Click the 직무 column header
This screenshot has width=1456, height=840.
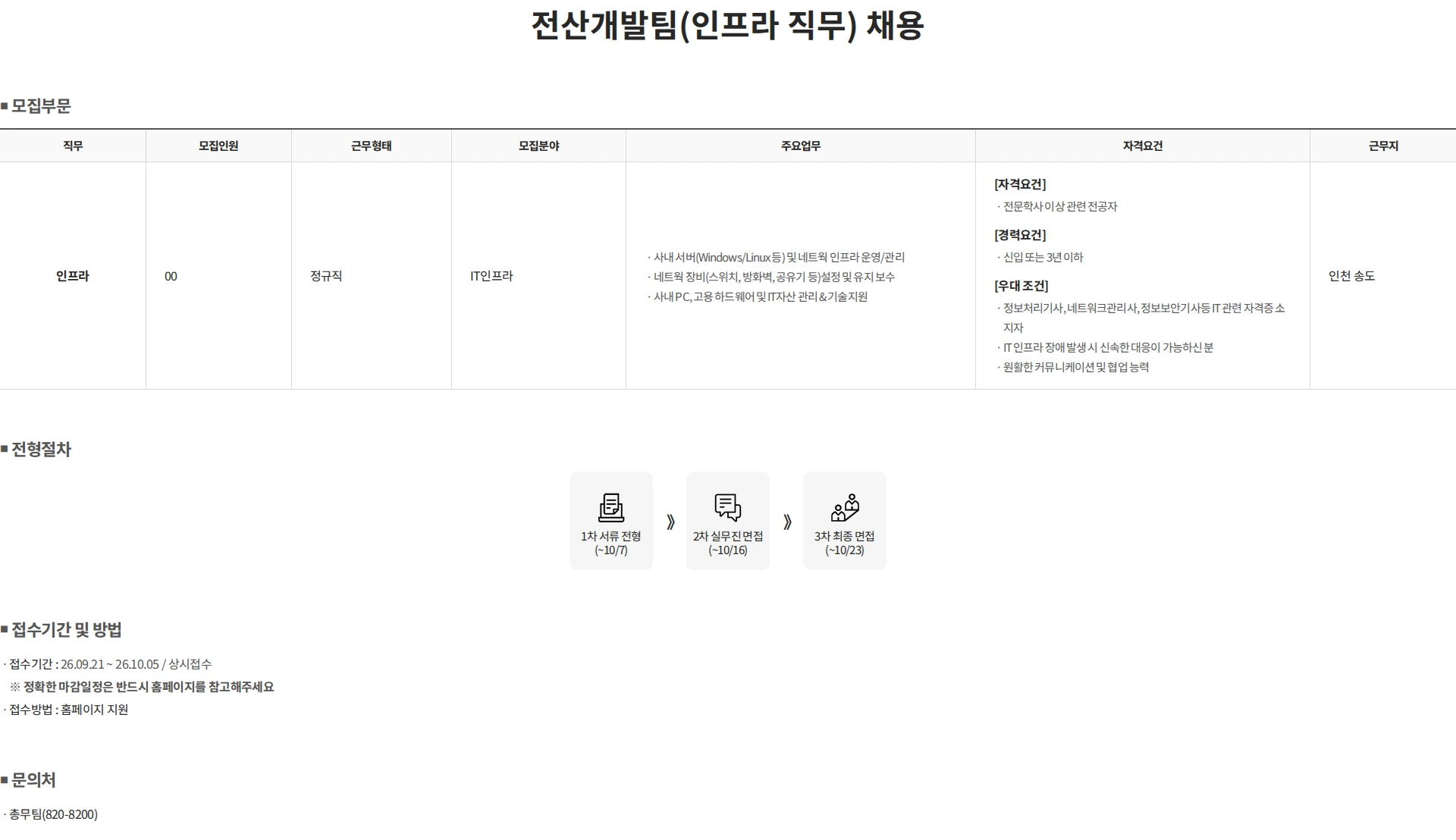[73, 146]
